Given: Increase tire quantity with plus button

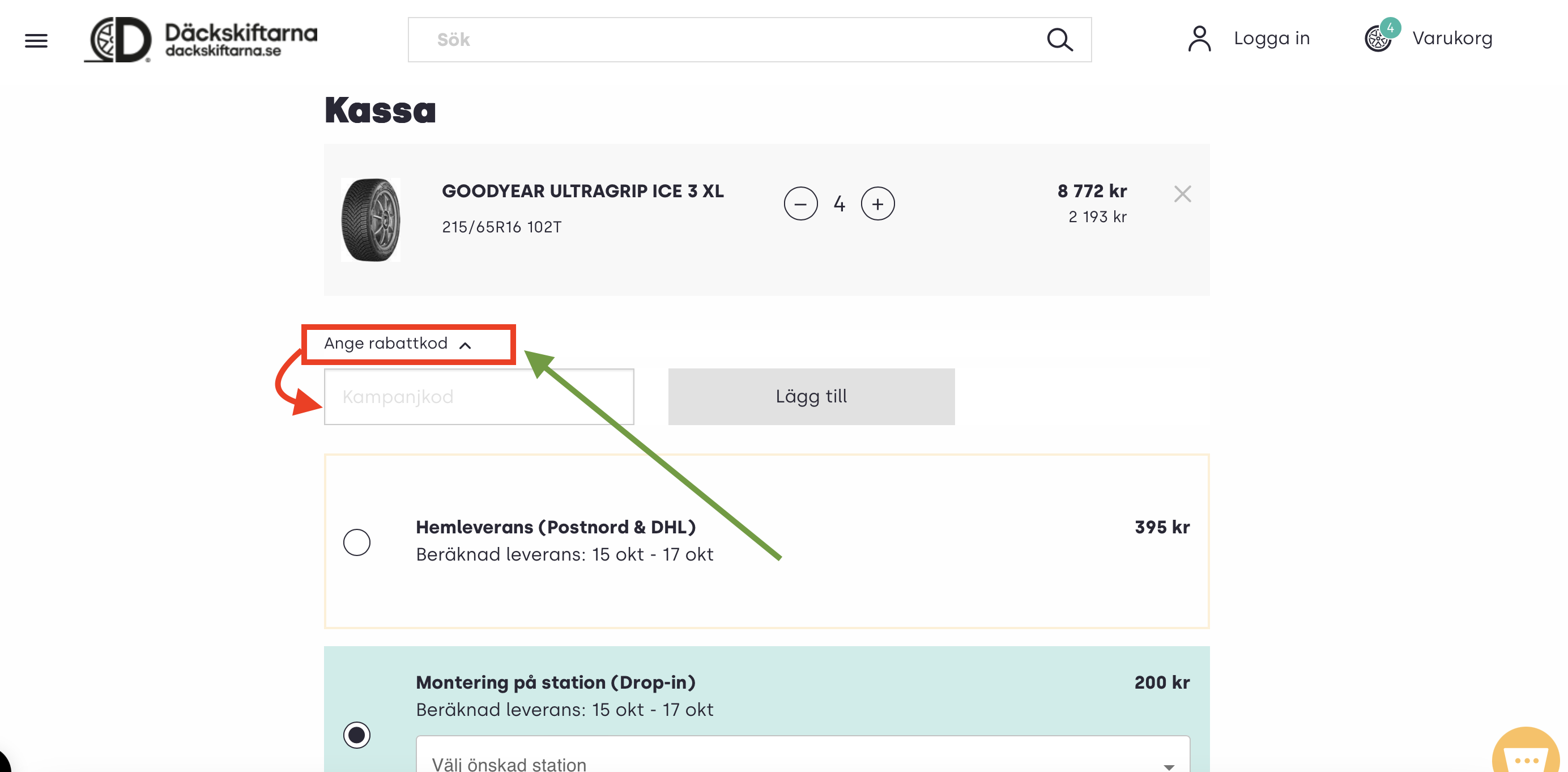Looking at the screenshot, I should tap(877, 203).
